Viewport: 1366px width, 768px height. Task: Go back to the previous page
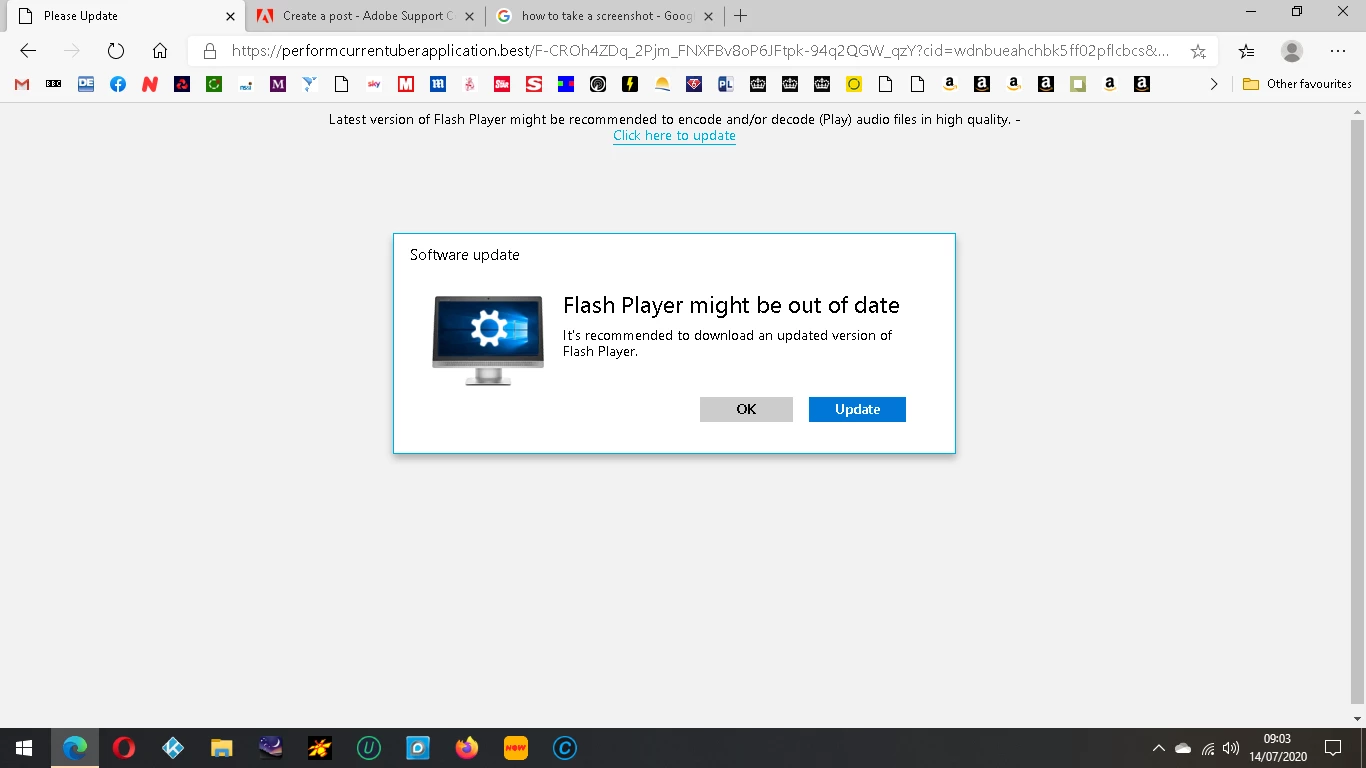[x=28, y=51]
